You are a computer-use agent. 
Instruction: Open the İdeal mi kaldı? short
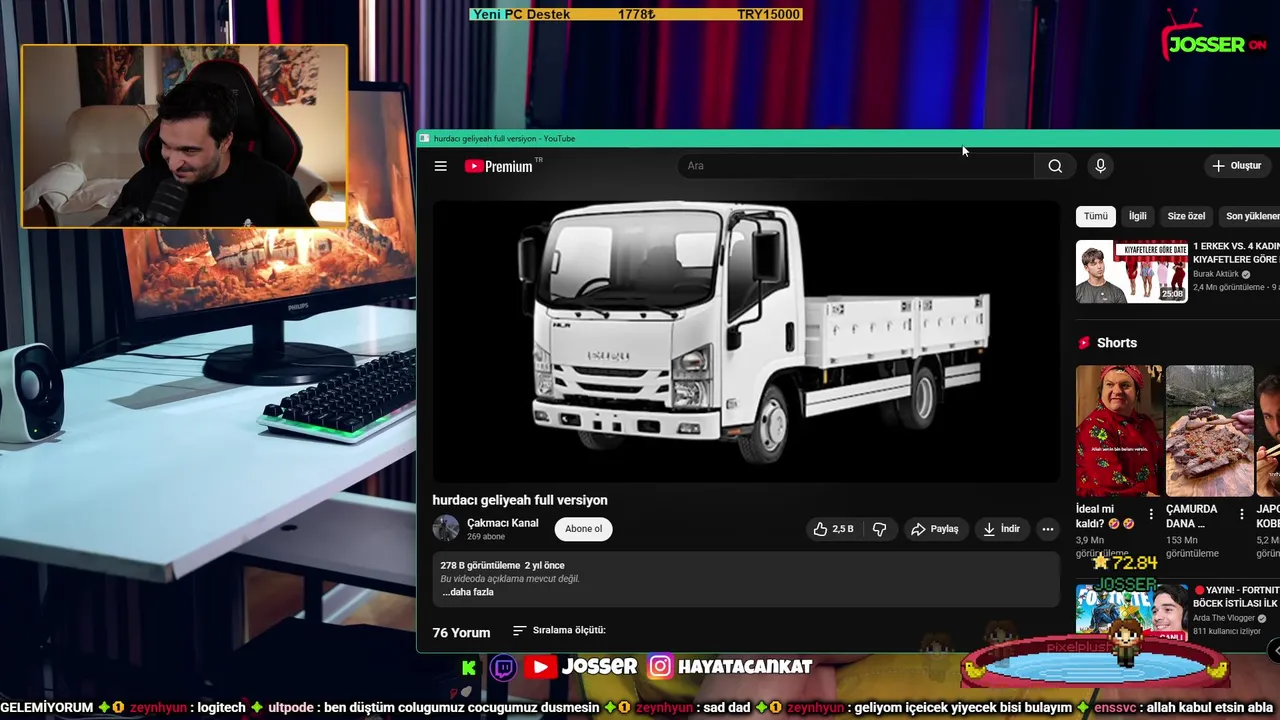click(1119, 431)
